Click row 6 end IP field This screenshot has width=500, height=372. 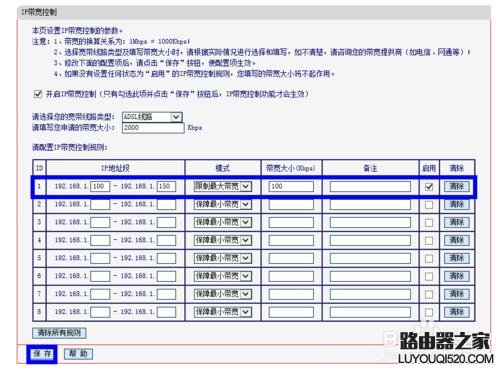coord(166,276)
